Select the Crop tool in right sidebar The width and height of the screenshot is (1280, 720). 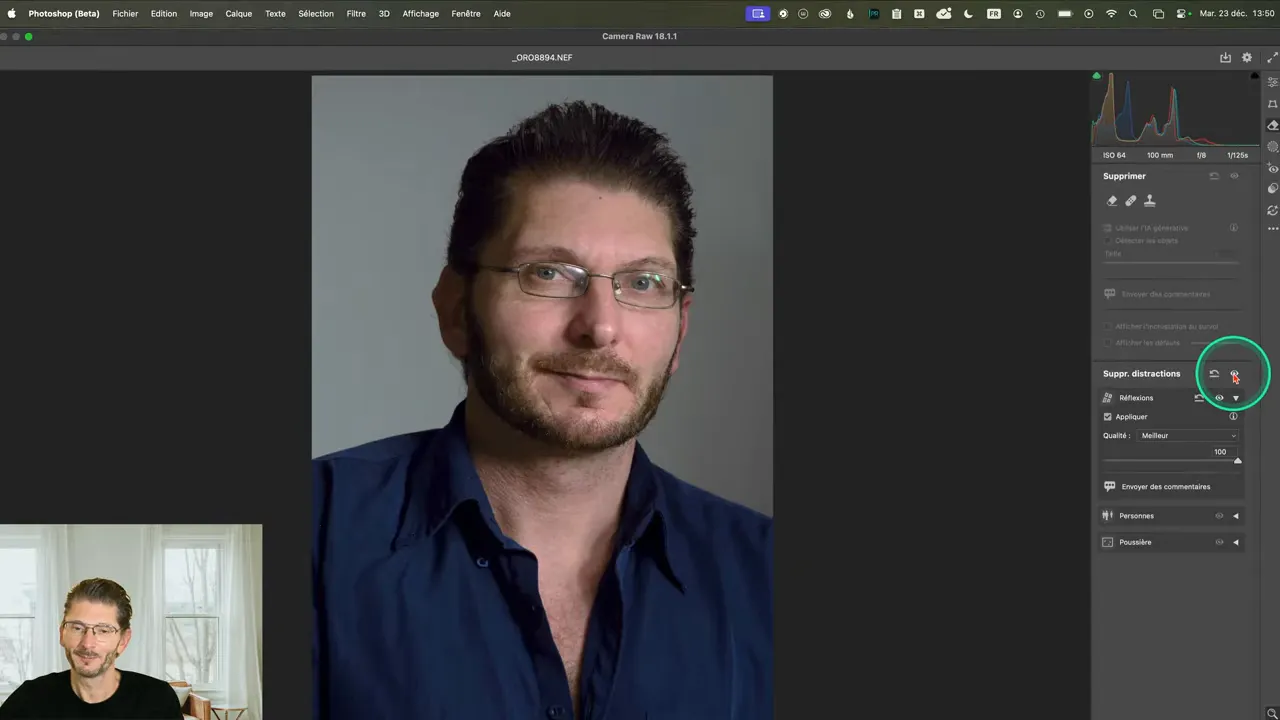pyautogui.click(x=1272, y=104)
